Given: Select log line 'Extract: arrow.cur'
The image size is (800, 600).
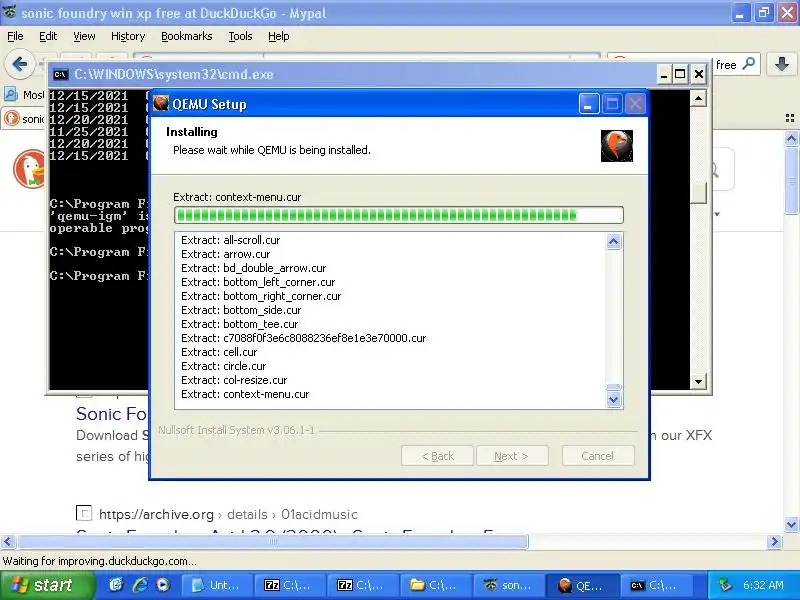Looking at the screenshot, I should 226,254.
